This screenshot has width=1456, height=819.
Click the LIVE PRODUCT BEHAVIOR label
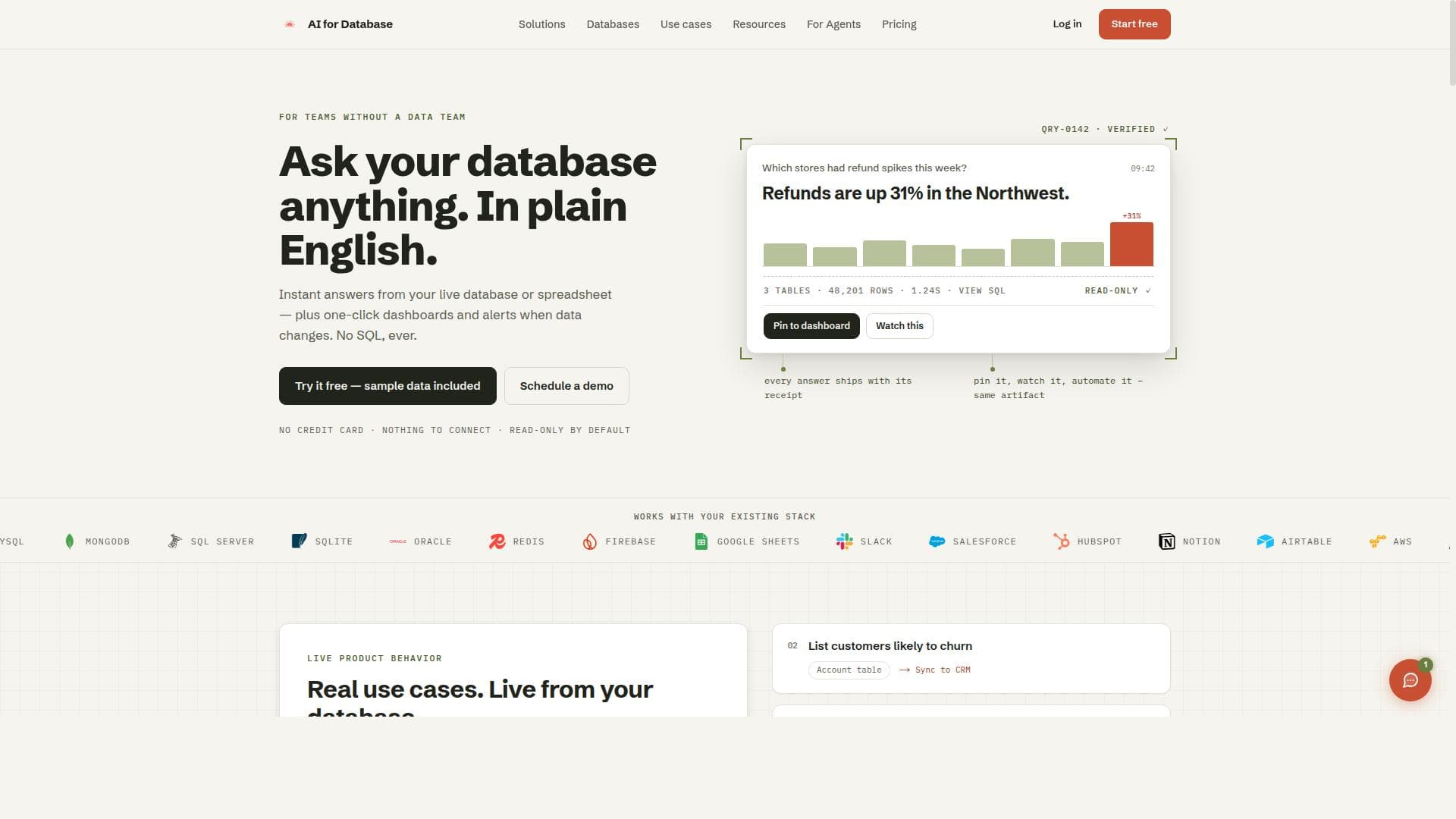(x=374, y=658)
